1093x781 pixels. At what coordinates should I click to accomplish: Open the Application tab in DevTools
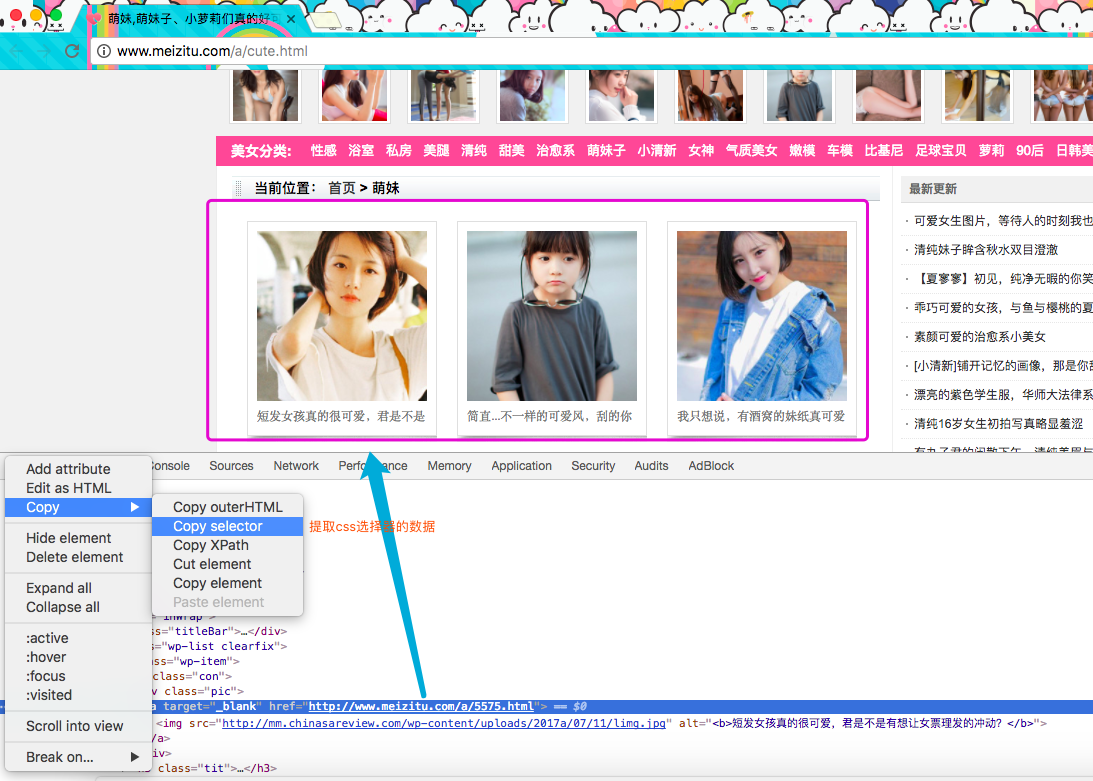(521, 466)
